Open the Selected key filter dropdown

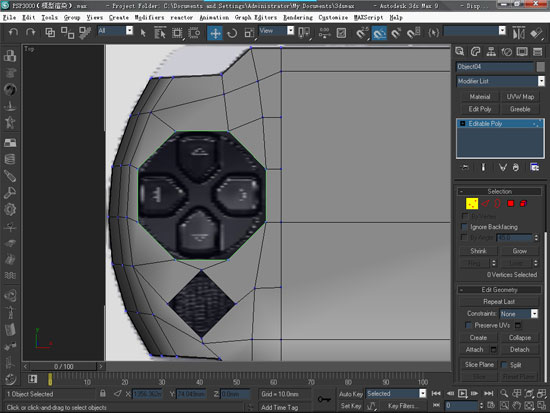(x=396, y=394)
